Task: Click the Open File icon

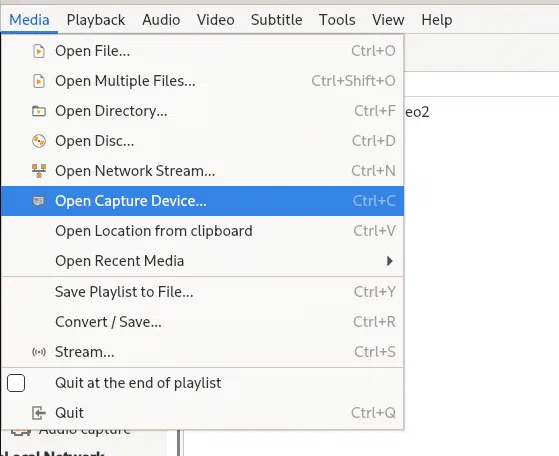Action: coord(39,51)
